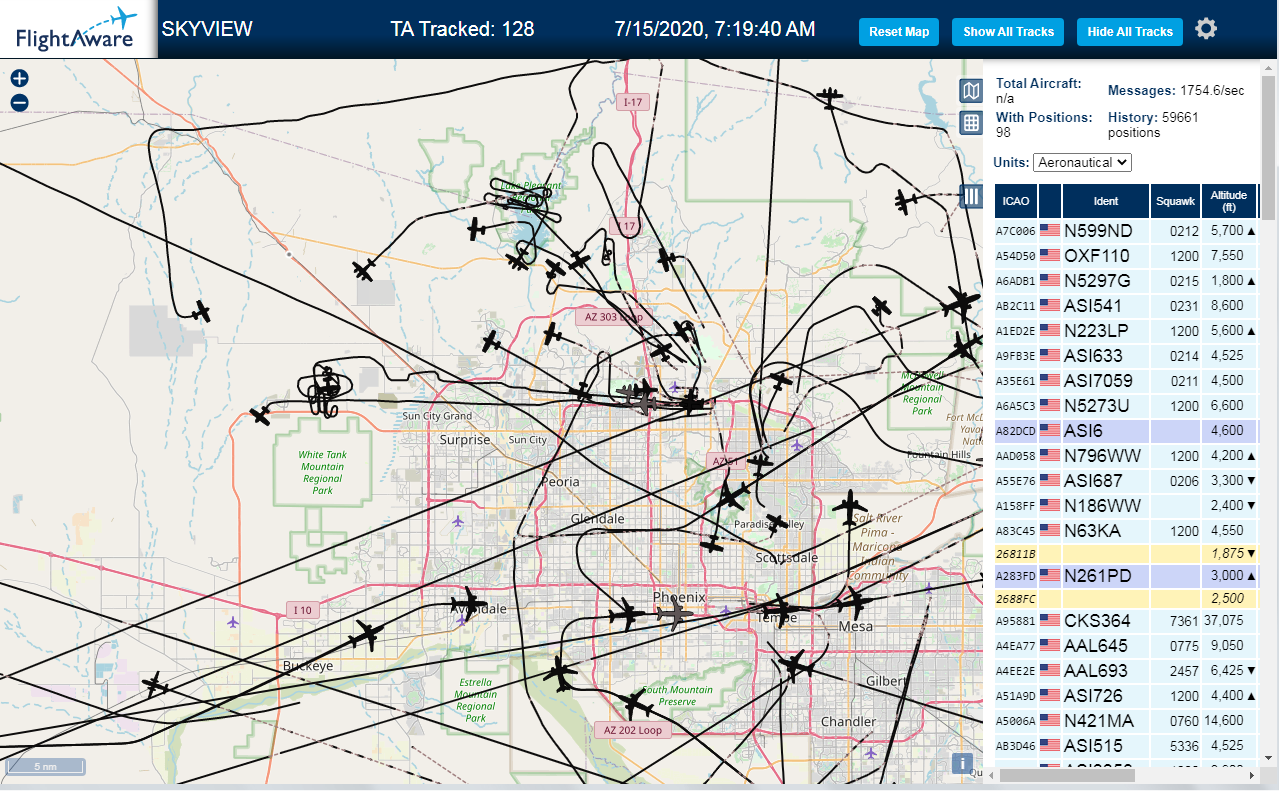Image resolution: width=1279 pixels, height=791 pixels.
Task: Select the highlighted ASI6 row
Action: click(x=1127, y=431)
